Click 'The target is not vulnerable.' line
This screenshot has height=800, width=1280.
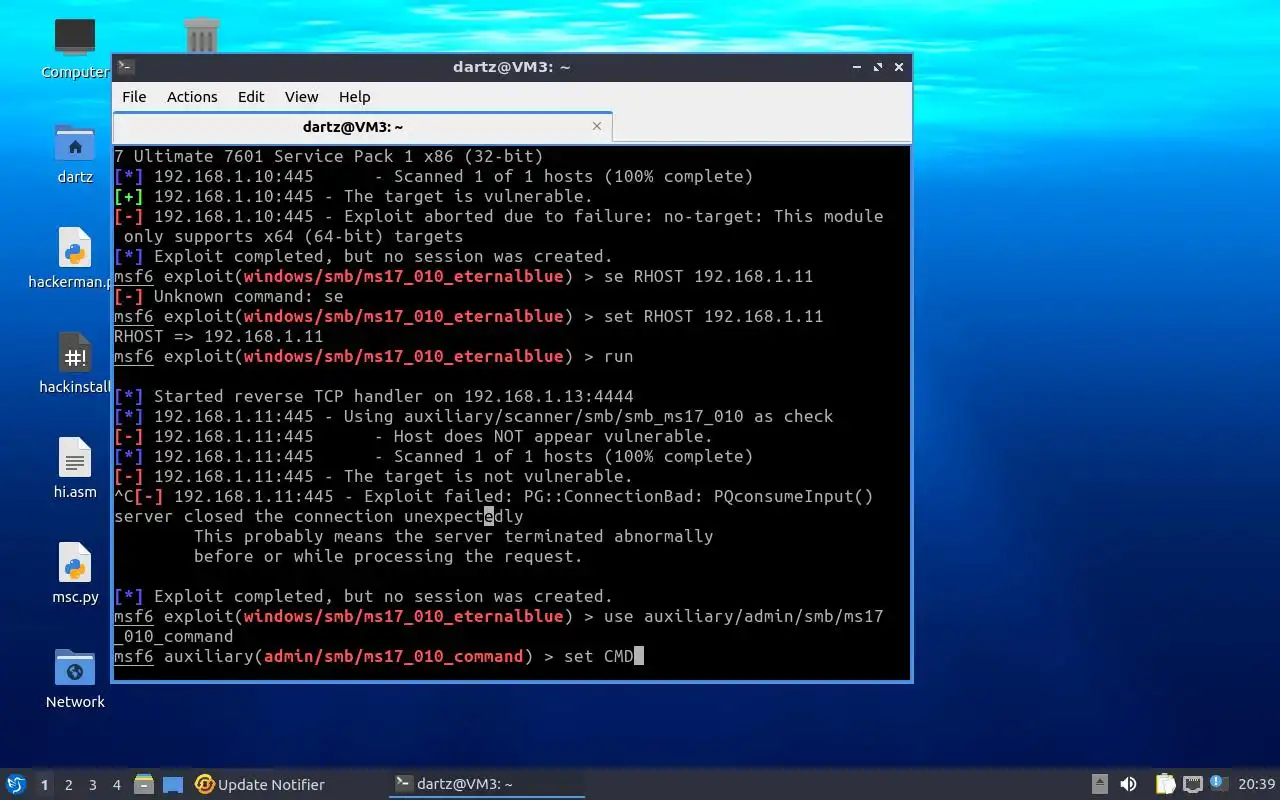(x=374, y=476)
